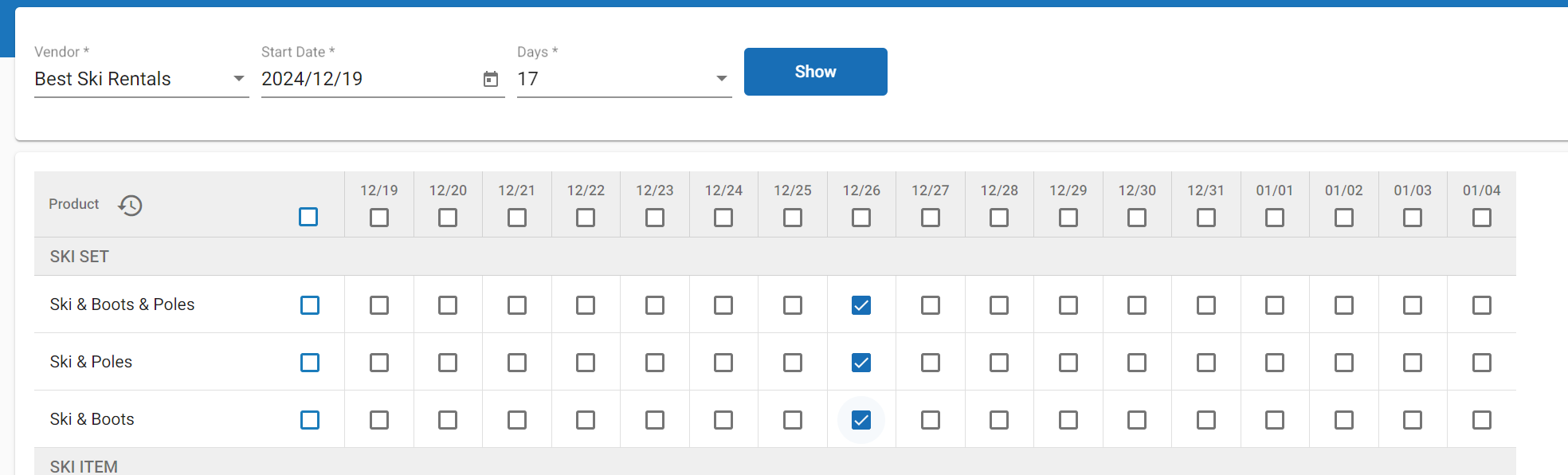Viewport: 1568px width, 475px height.
Task: Check Ski & Poles on 01/04
Action: 1482,363
